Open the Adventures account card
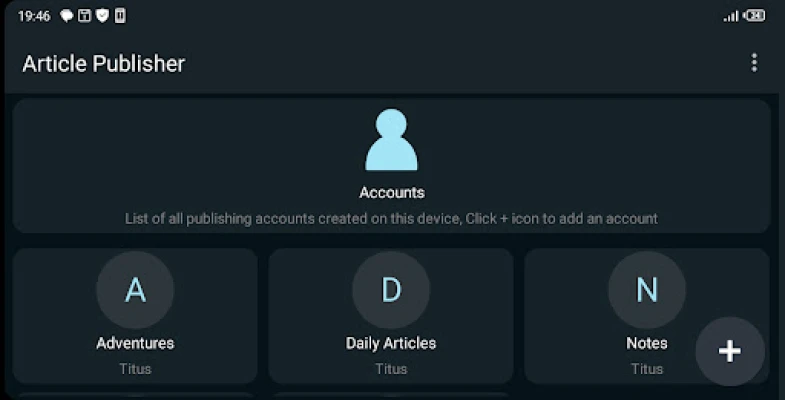The image size is (785, 400). click(135, 316)
